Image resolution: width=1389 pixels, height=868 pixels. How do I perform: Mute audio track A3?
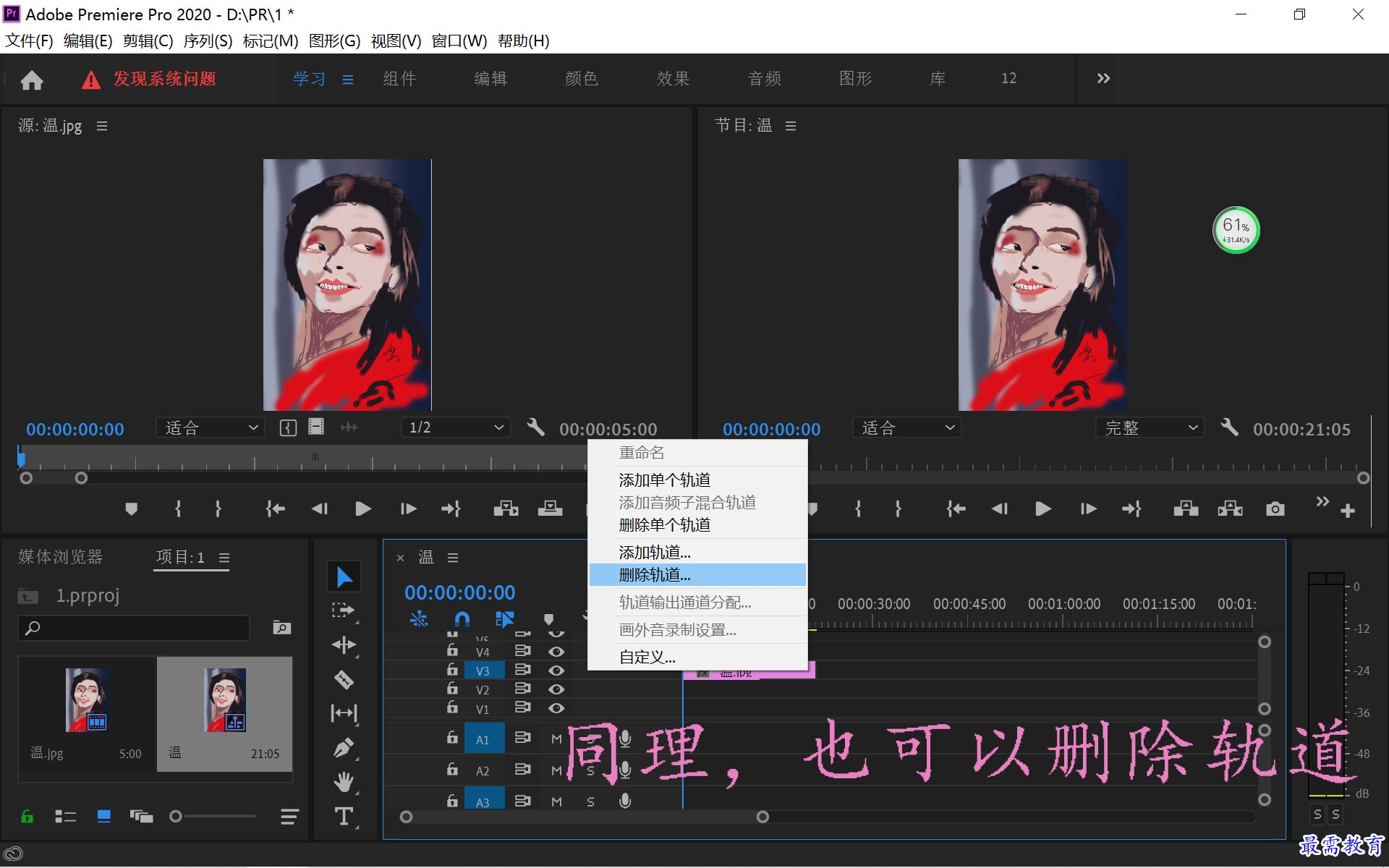click(x=556, y=801)
